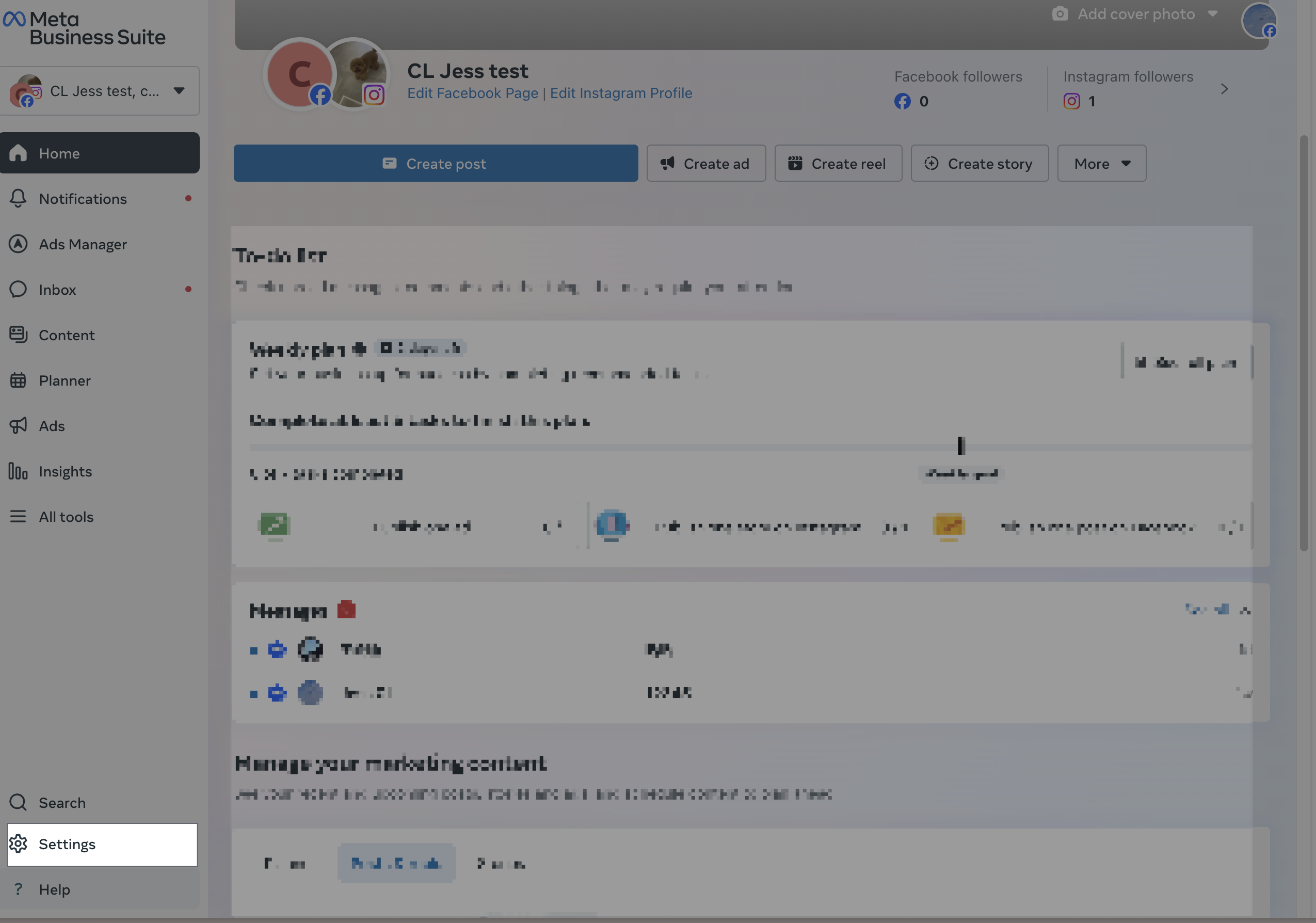Viewport: 1316px width, 923px height.
Task: Open the Inbox section
Action: (100, 289)
